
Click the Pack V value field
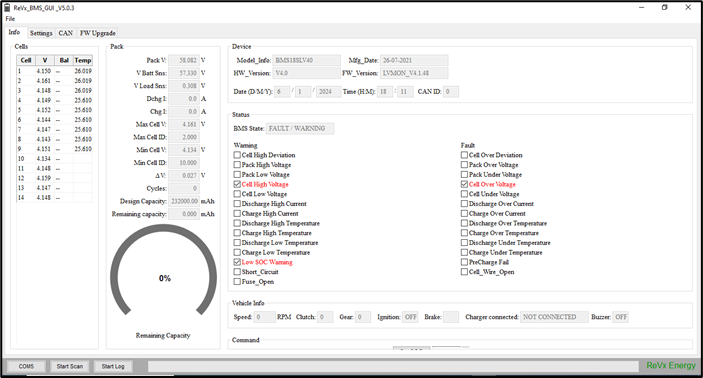(x=184, y=60)
